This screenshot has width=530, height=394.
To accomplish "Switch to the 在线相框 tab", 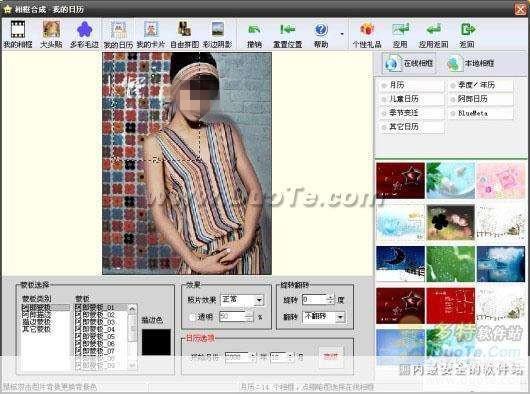I will point(409,63).
